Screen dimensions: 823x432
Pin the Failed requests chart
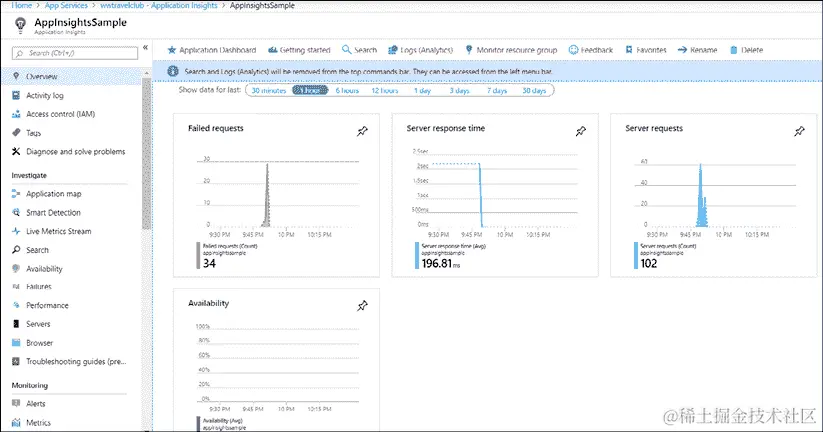[362, 131]
